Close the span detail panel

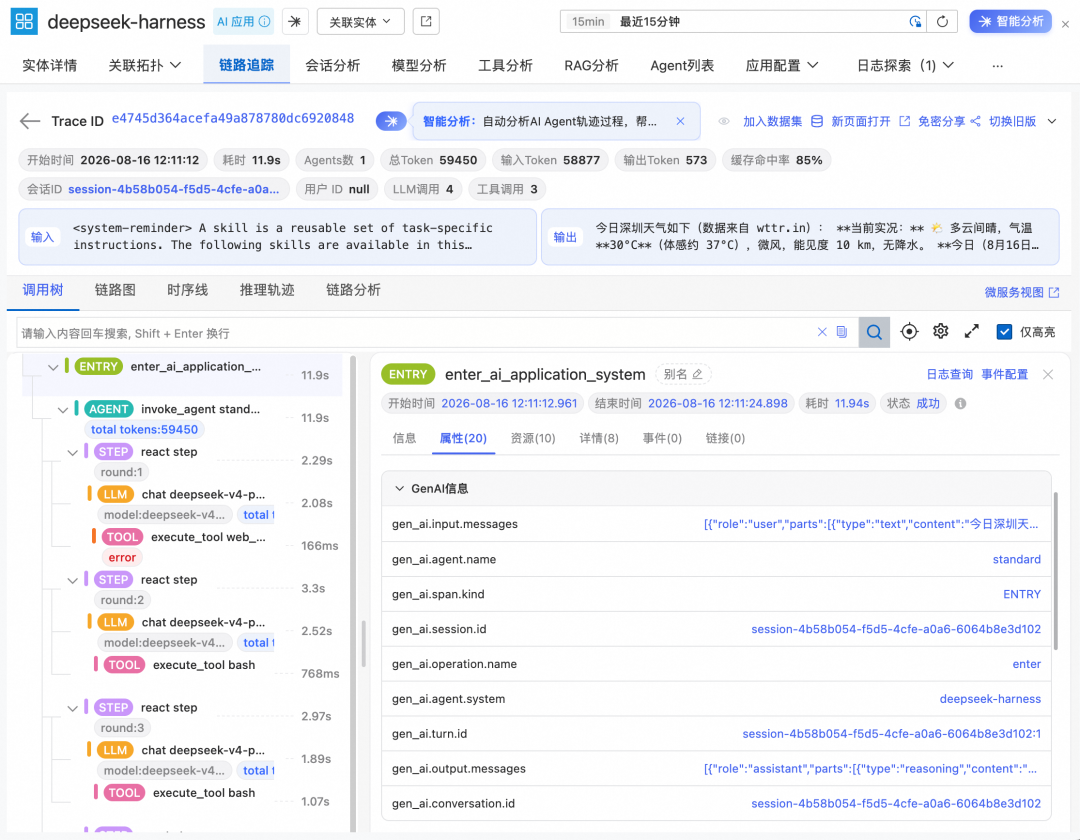tap(1048, 375)
